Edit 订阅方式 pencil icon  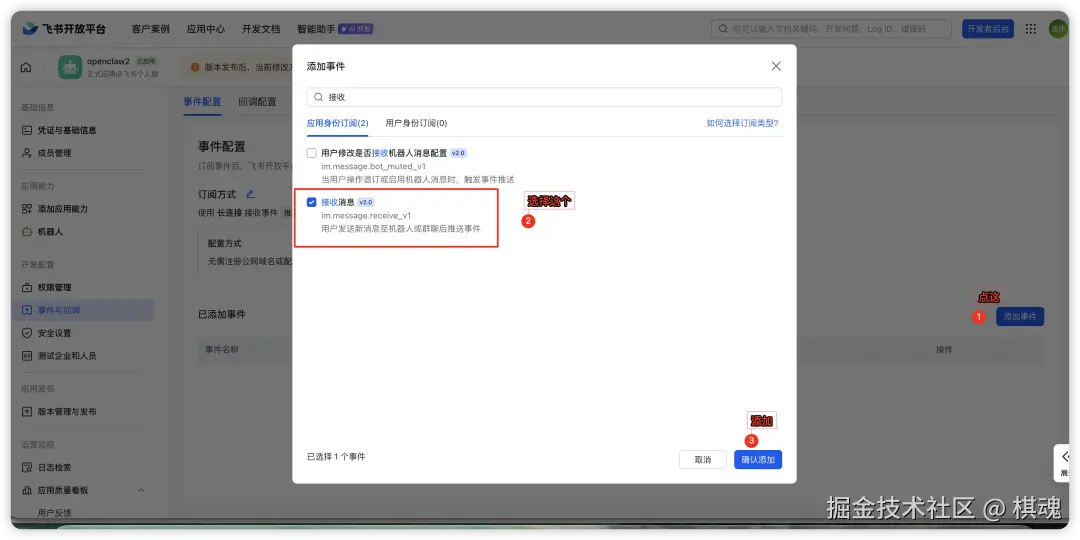pyautogui.click(x=251, y=195)
